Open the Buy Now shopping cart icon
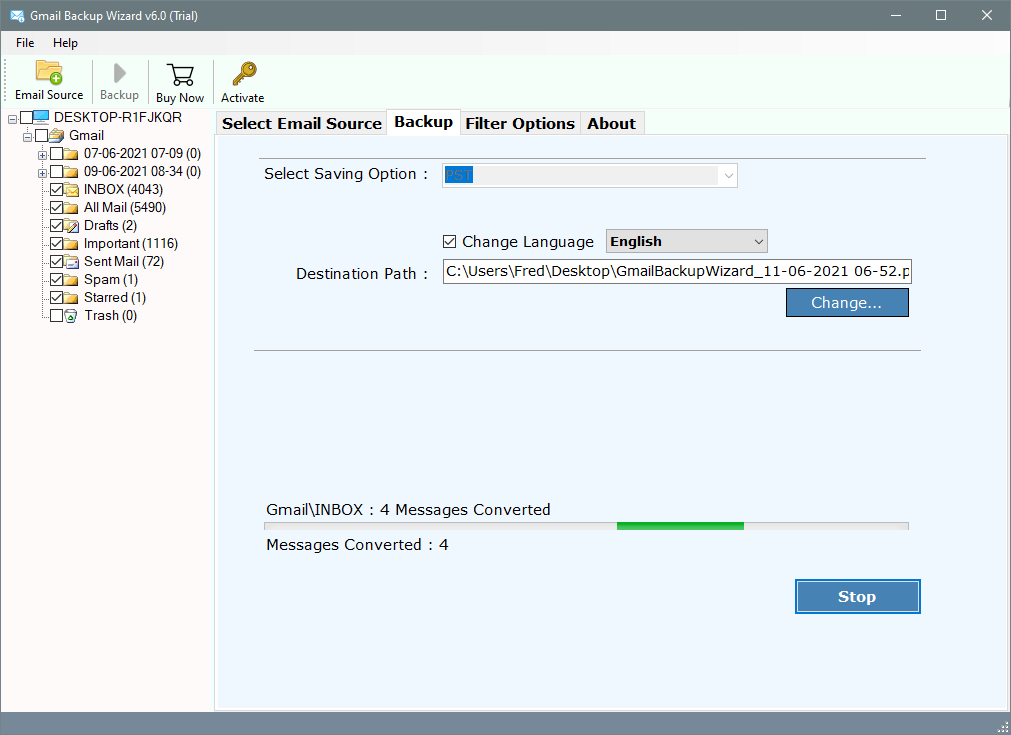1011x735 pixels. click(180, 74)
